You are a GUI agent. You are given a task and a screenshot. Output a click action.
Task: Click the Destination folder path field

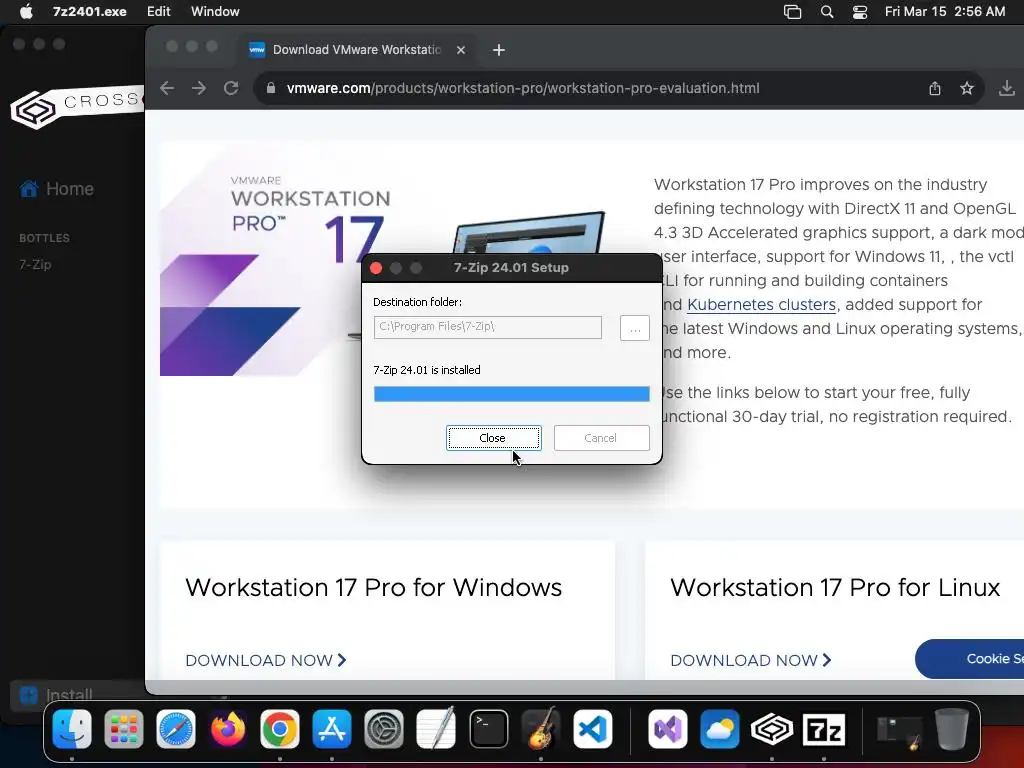point(488,327)
